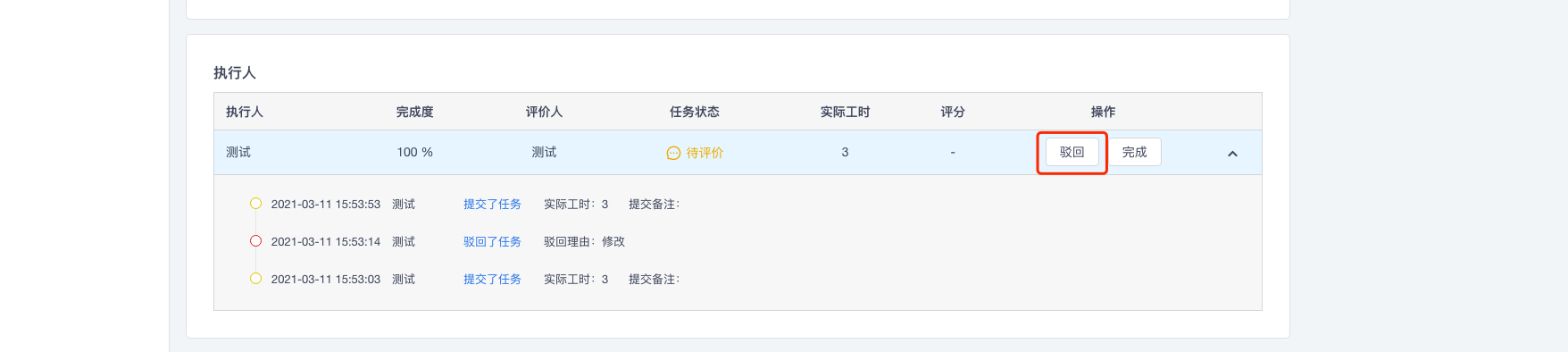
Task: Click the 完成度 column header
Action: (x=415, y=112)
